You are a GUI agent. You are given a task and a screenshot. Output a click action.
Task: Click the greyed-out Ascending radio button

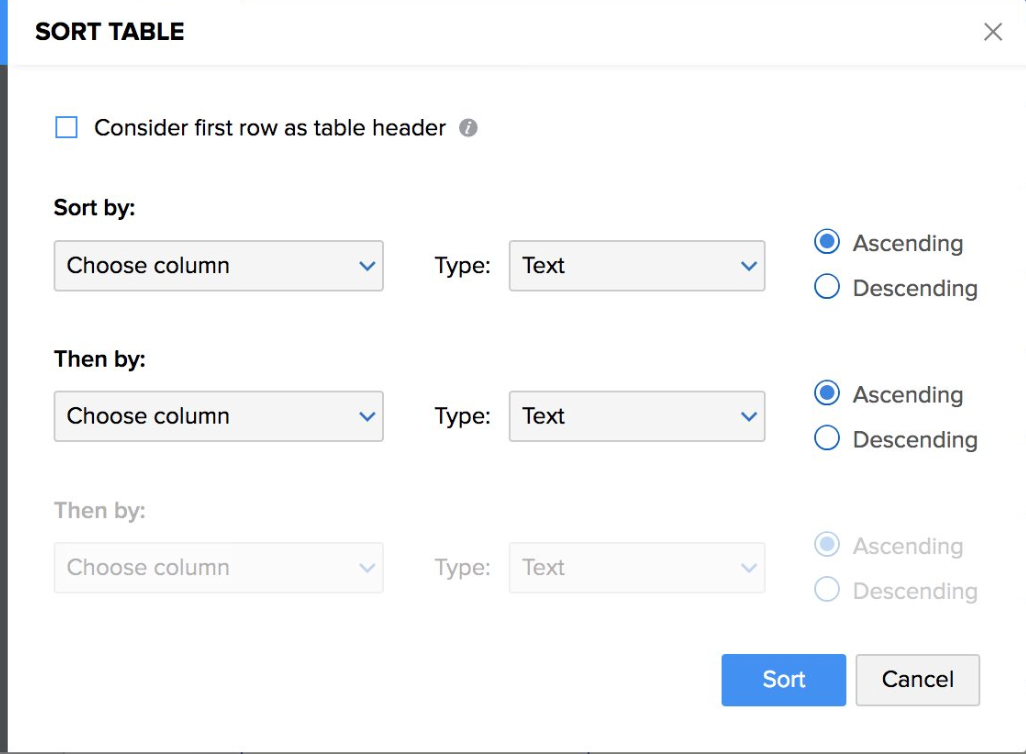827,545
